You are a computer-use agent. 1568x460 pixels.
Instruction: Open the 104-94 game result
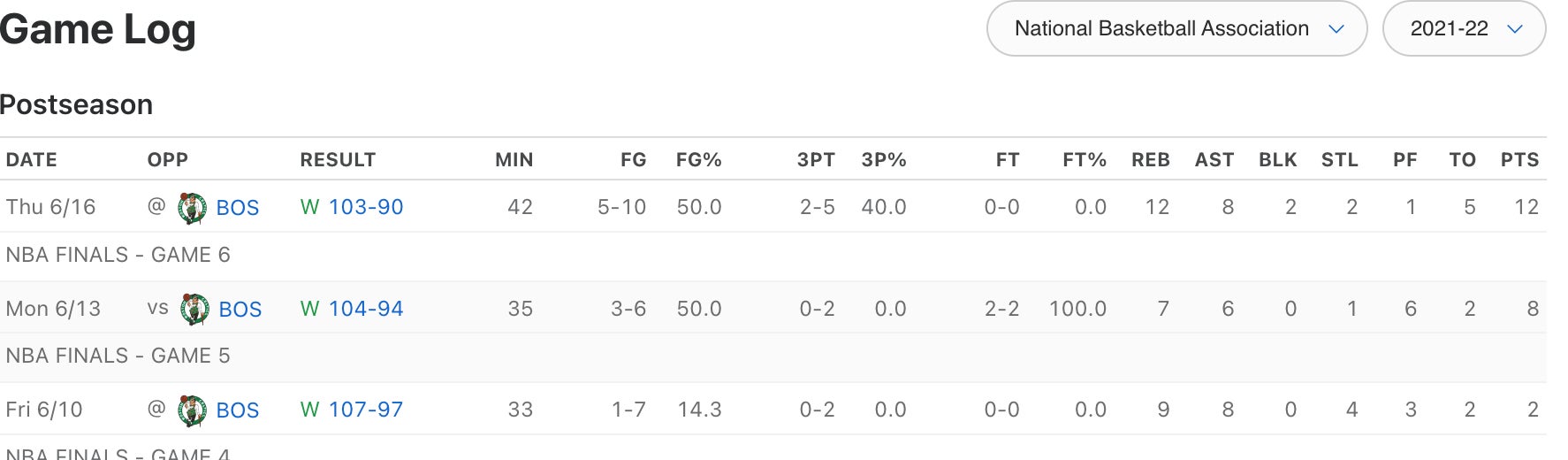pos(365,309)
